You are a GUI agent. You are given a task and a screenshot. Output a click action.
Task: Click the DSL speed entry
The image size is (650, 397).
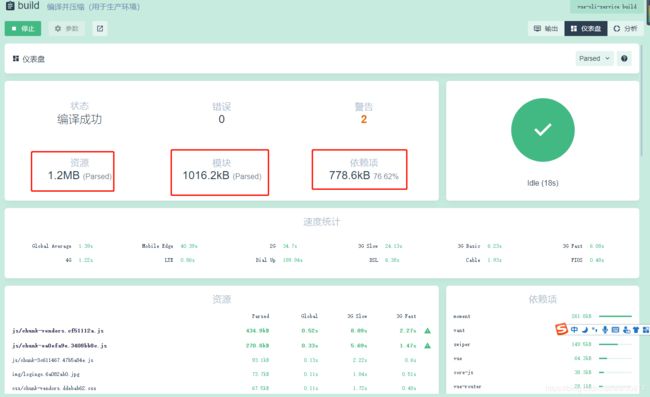click(384, 260)
